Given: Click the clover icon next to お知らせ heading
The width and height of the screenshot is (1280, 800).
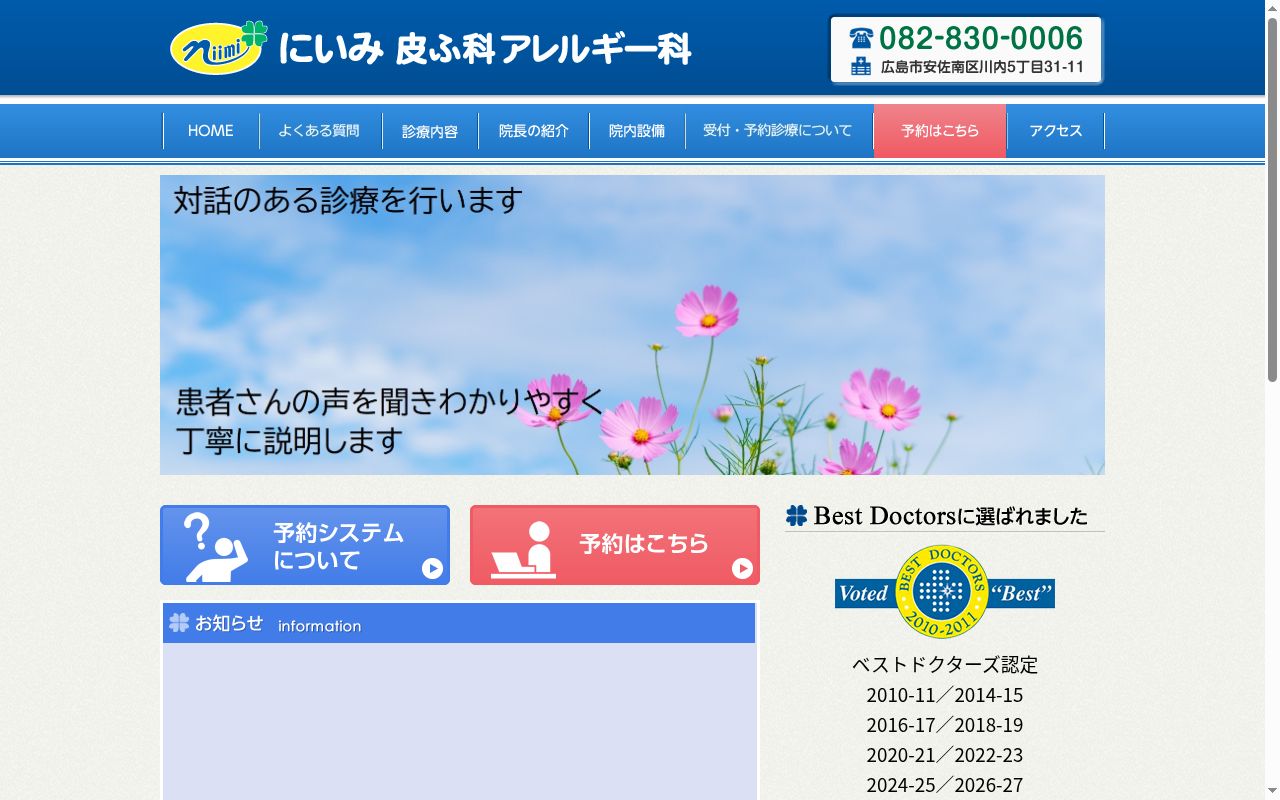Looking at the screenshot, I should coord(179,623).
